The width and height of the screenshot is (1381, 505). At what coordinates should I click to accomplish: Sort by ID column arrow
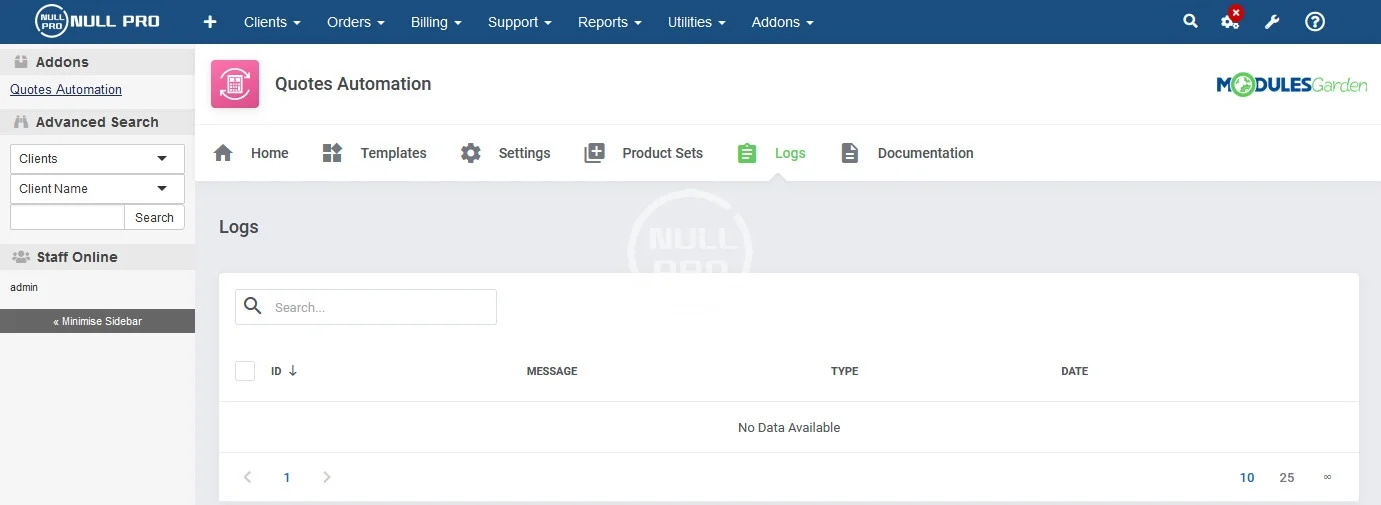[293, 371]
